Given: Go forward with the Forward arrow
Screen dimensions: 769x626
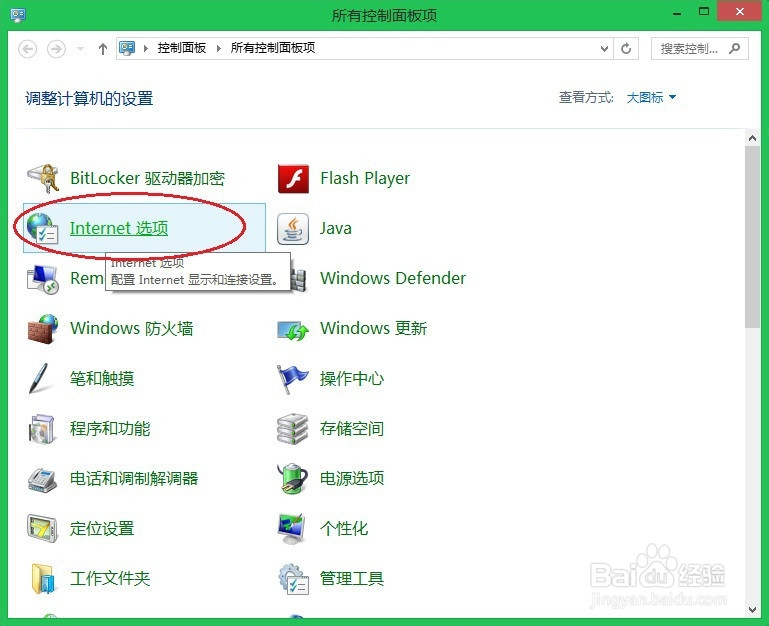Looking at the screenshot, I should tap(56, 49).
